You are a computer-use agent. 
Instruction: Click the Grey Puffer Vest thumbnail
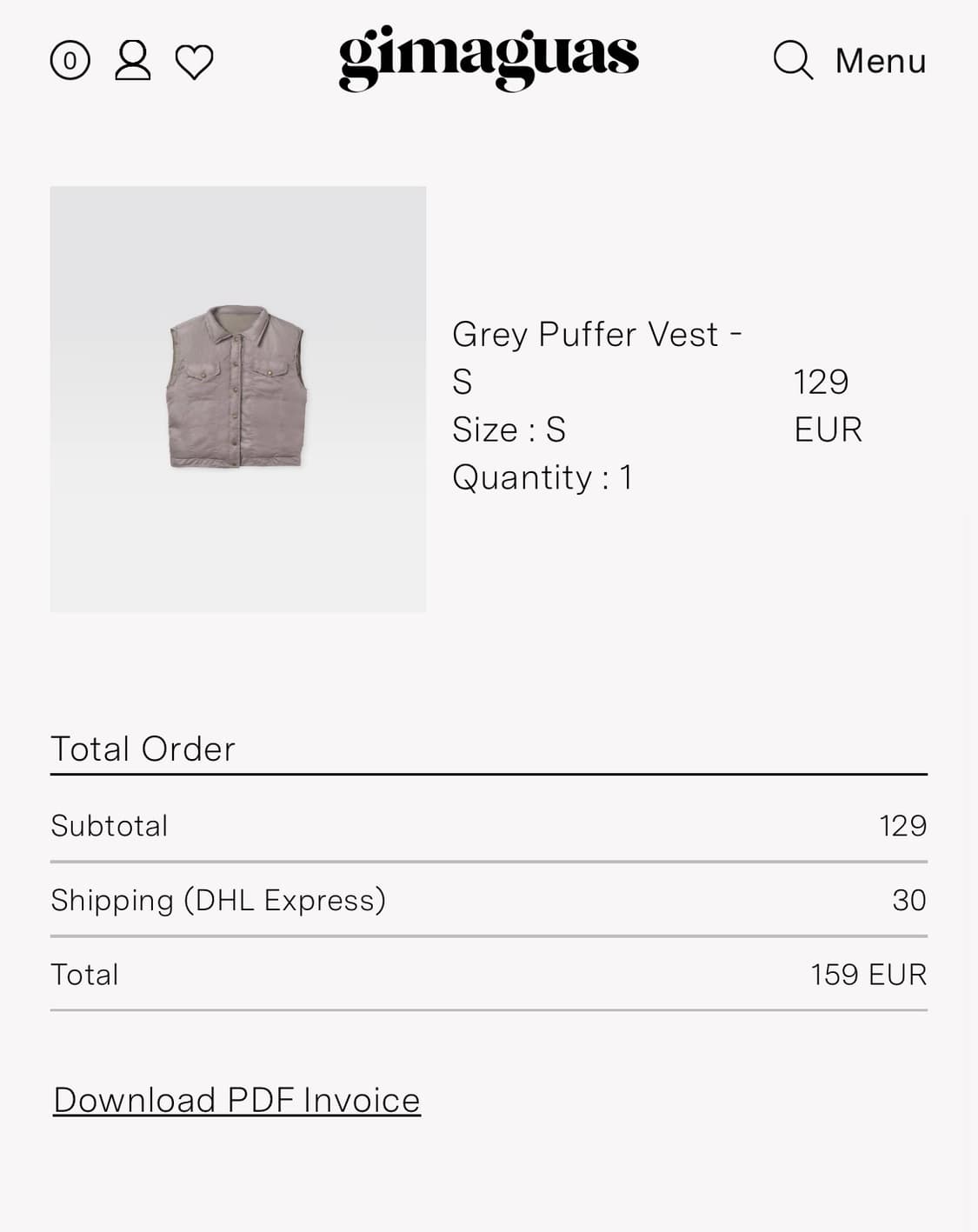[237, 398]
